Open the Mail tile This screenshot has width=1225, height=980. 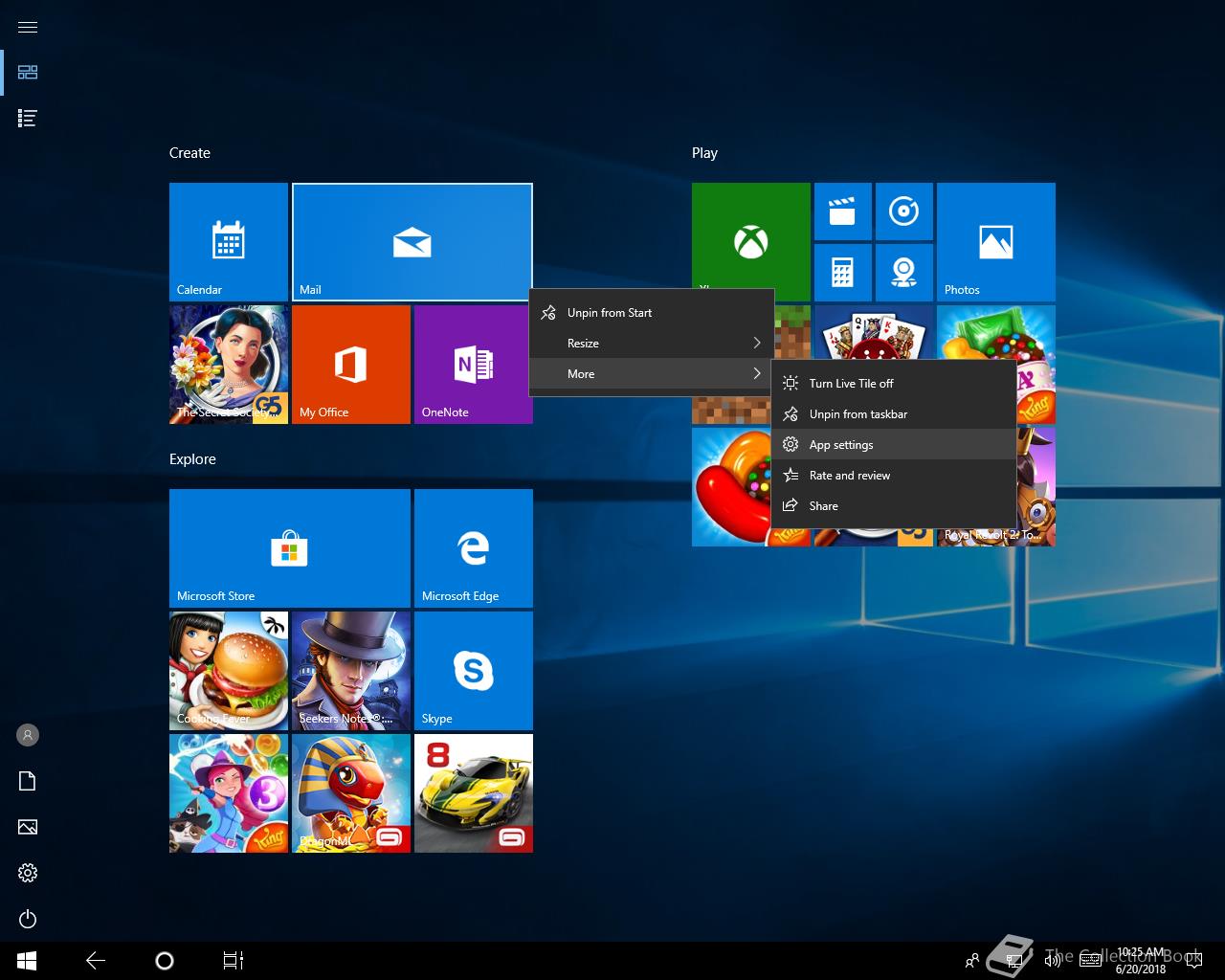(x=412, y=242)
